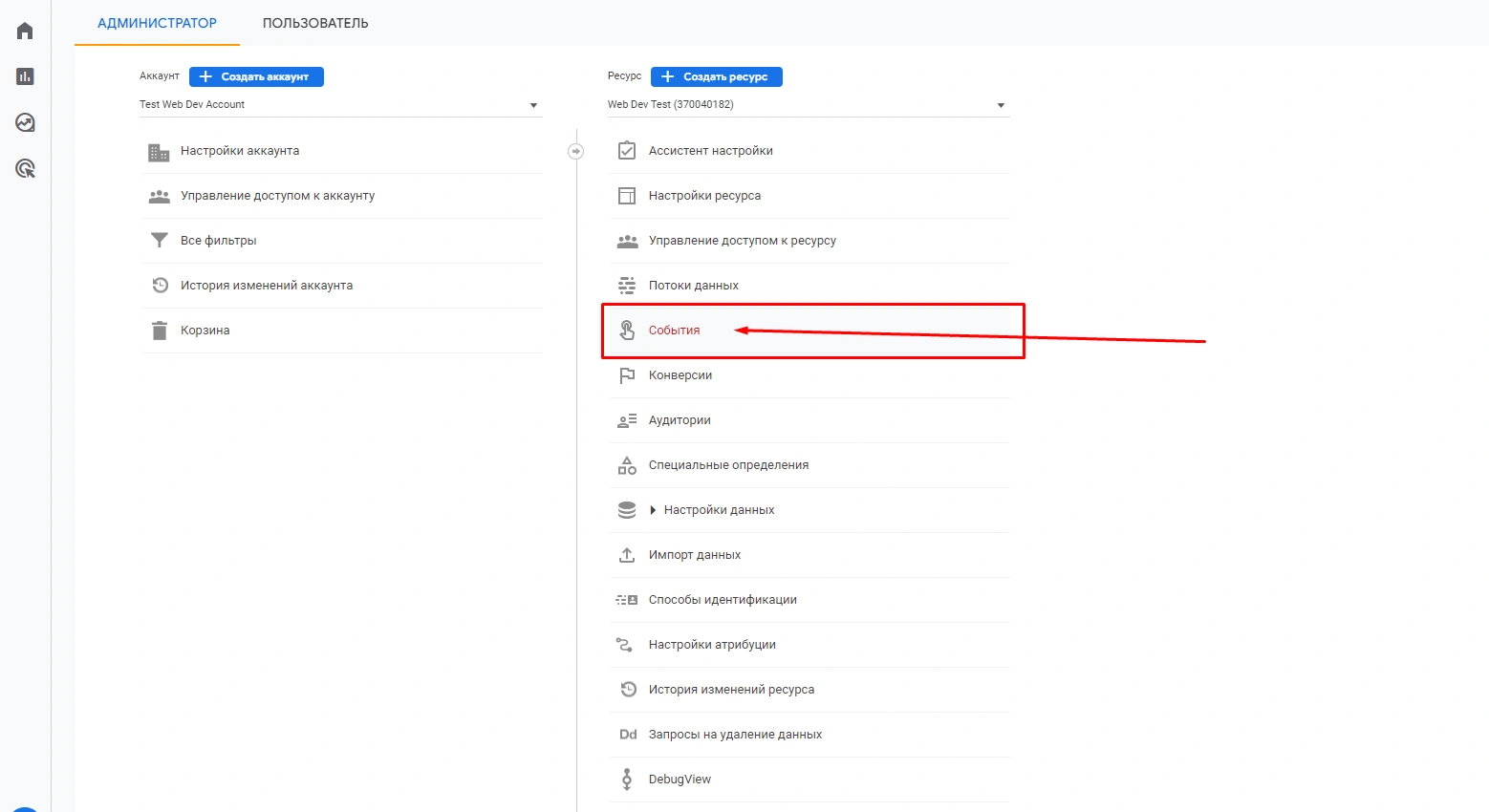Image resolution: width=1489 pixels, height=812 pixels.
Task: Open the Advertising icon in sidebar
Action: pyautogui.click(x=26, y=169)
